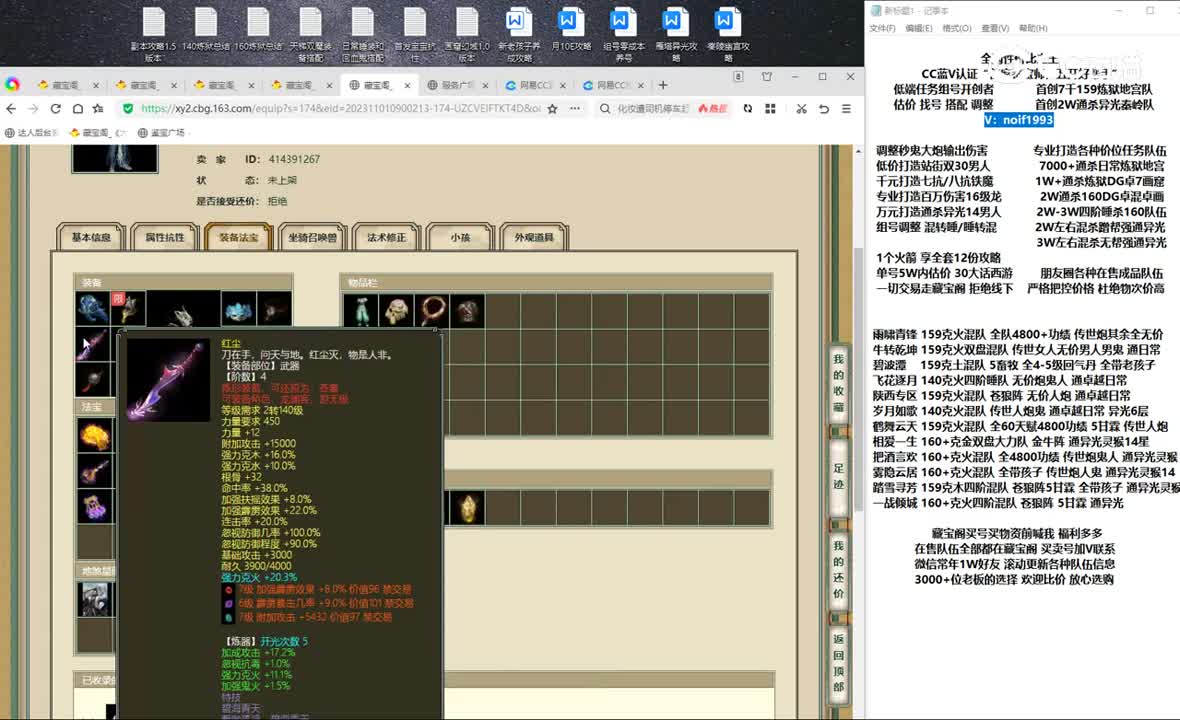
Task: Open the 副本攻略1.5版本 desktop file
Action: [154, 34]
